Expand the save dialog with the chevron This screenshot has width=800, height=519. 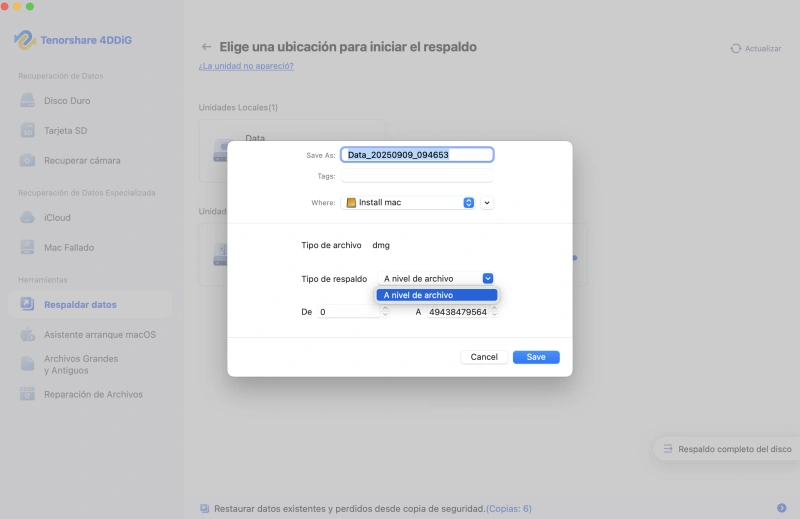point(487,203)
